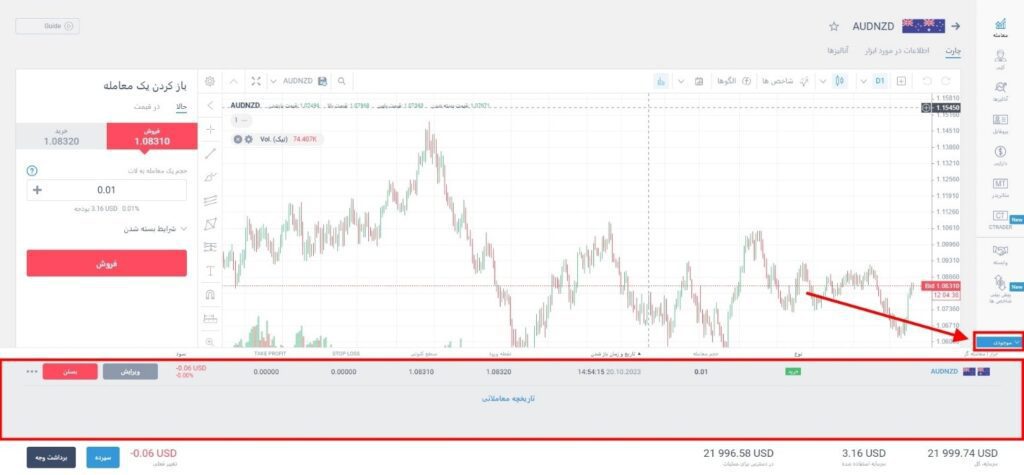The height and width of the screenshot is (475, 1024).
Task: Toggle fullscreen chart view
Action: [x=256, y=81]
